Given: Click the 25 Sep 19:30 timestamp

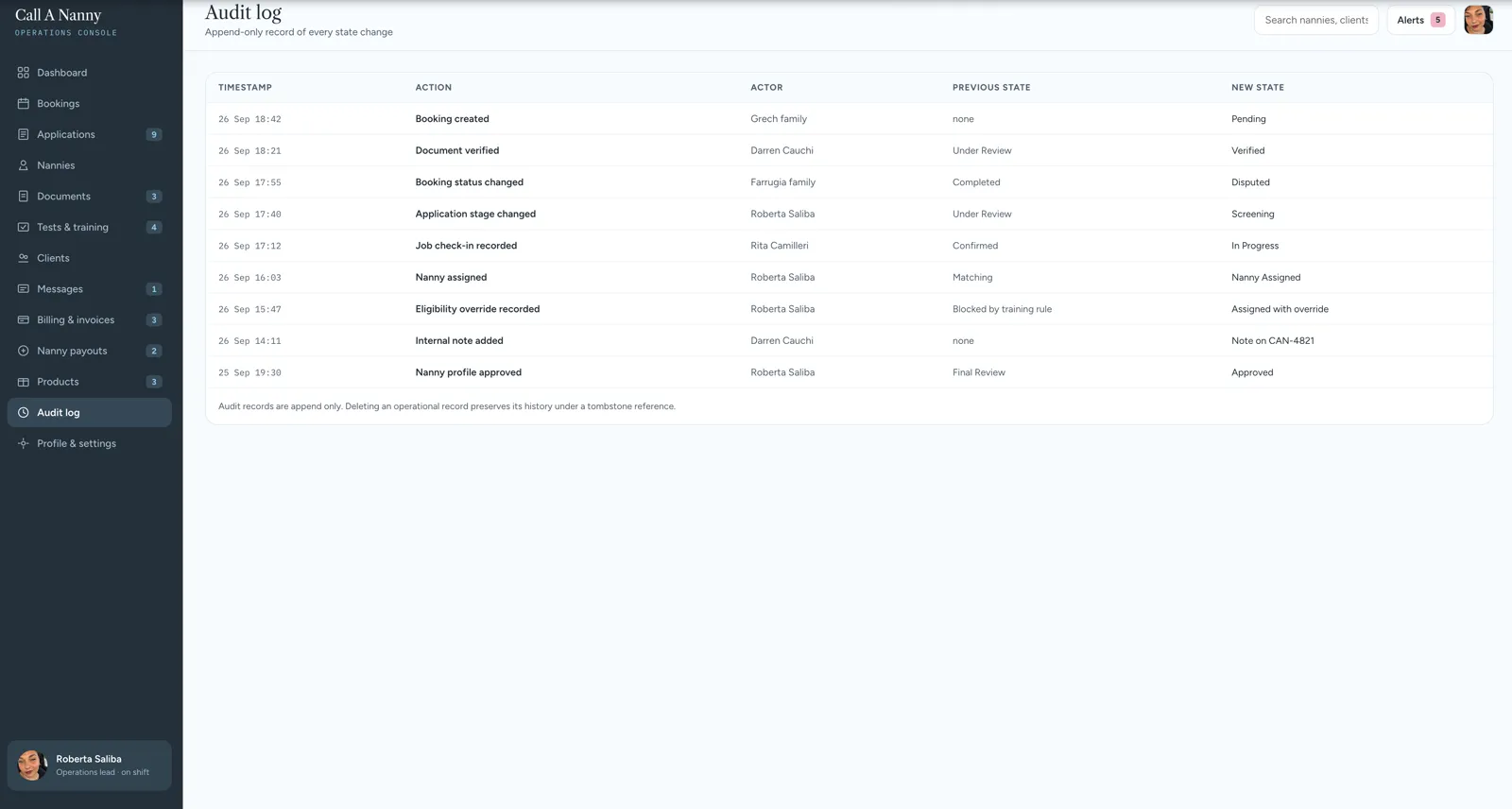Looking at the screenshot, I should pyautogui.click(x=249, y=372).
